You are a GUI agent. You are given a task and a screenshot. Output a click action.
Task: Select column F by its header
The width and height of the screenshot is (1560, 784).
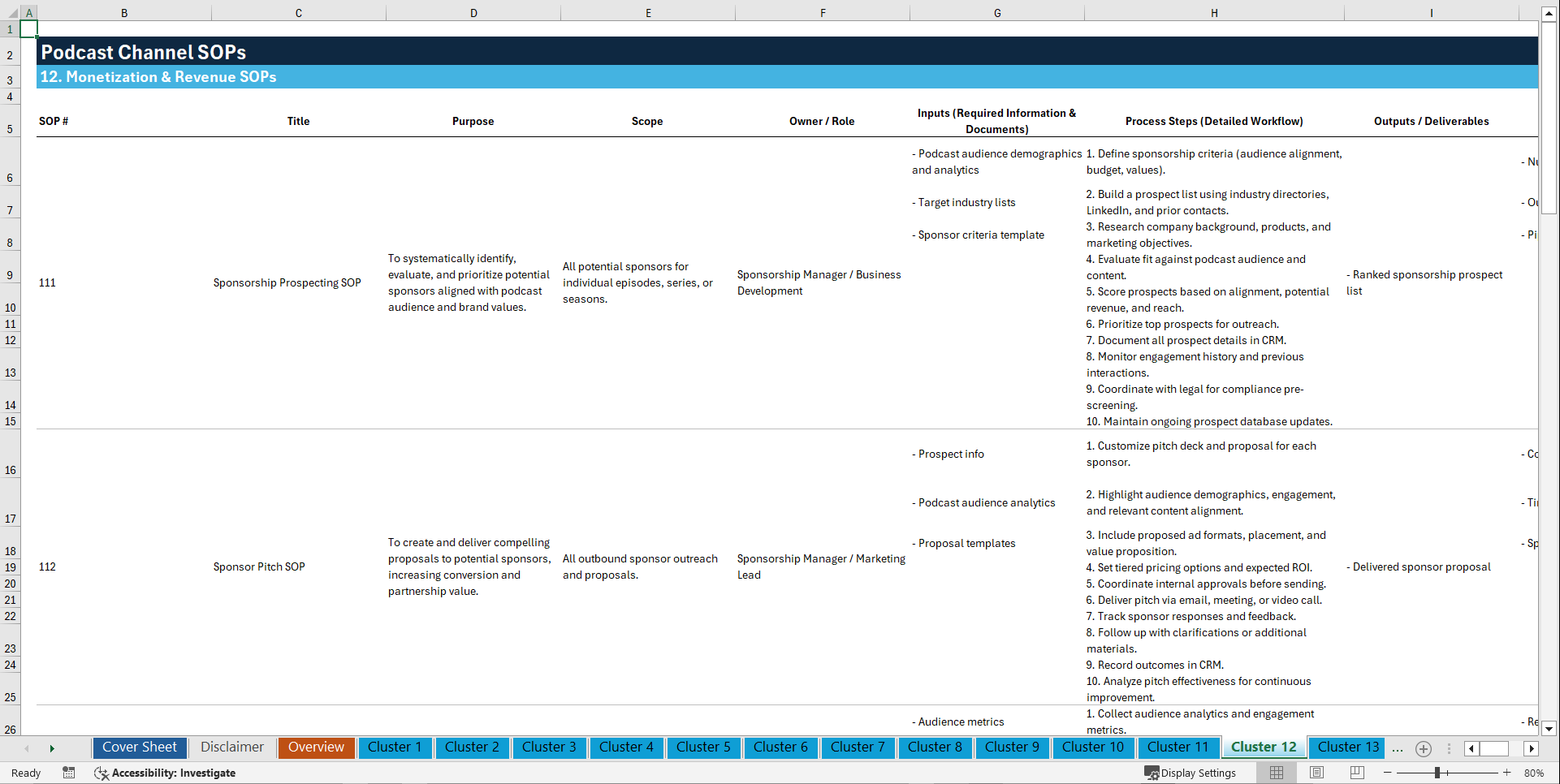pyautogui.click(x=823, y=13)
